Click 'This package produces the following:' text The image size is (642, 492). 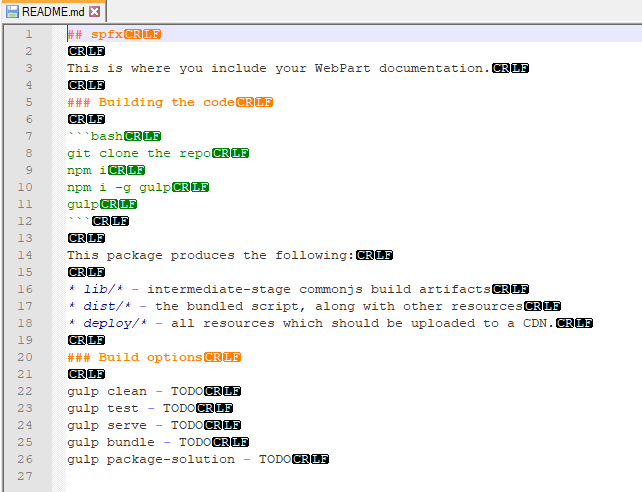pos(210,255)
